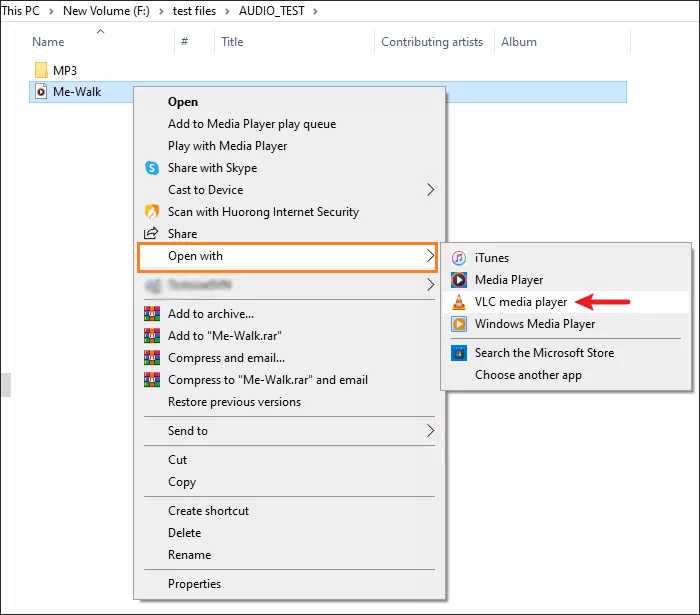Sort by the Name column header
This screenshot has width=700, height=615.
pos(48,42)
